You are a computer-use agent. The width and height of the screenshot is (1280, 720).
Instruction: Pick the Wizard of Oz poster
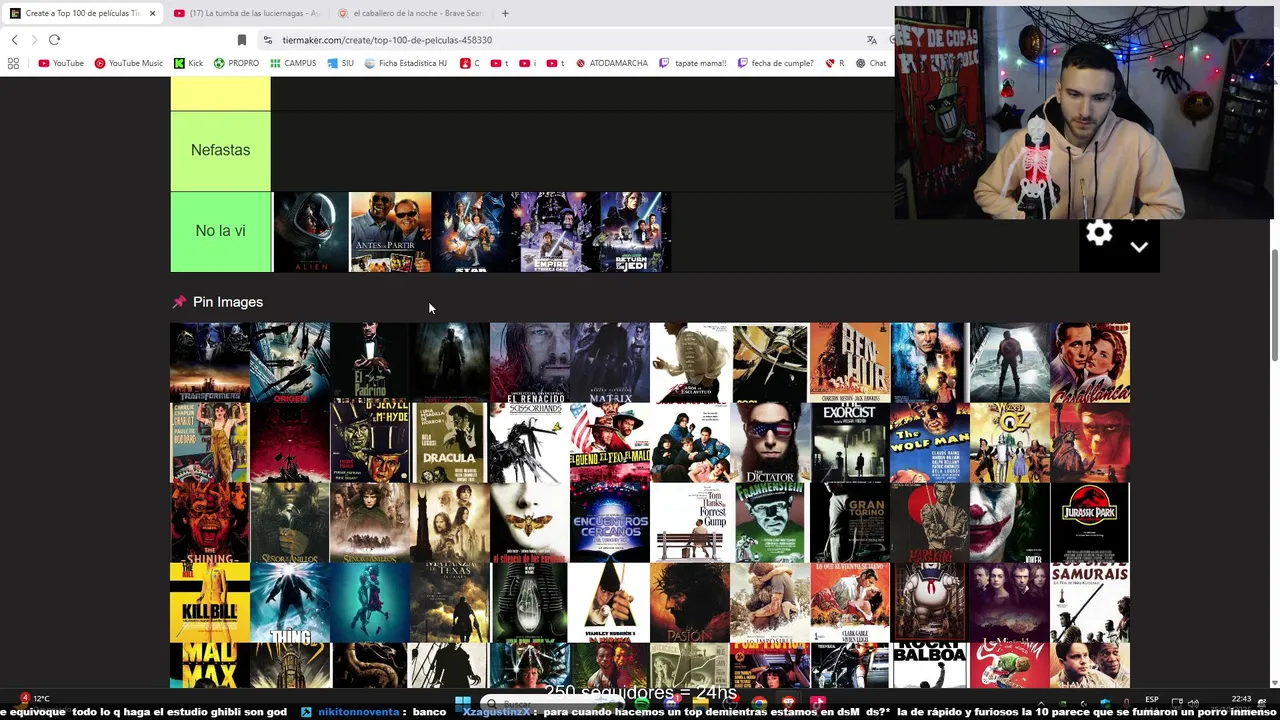point(1010,442)
